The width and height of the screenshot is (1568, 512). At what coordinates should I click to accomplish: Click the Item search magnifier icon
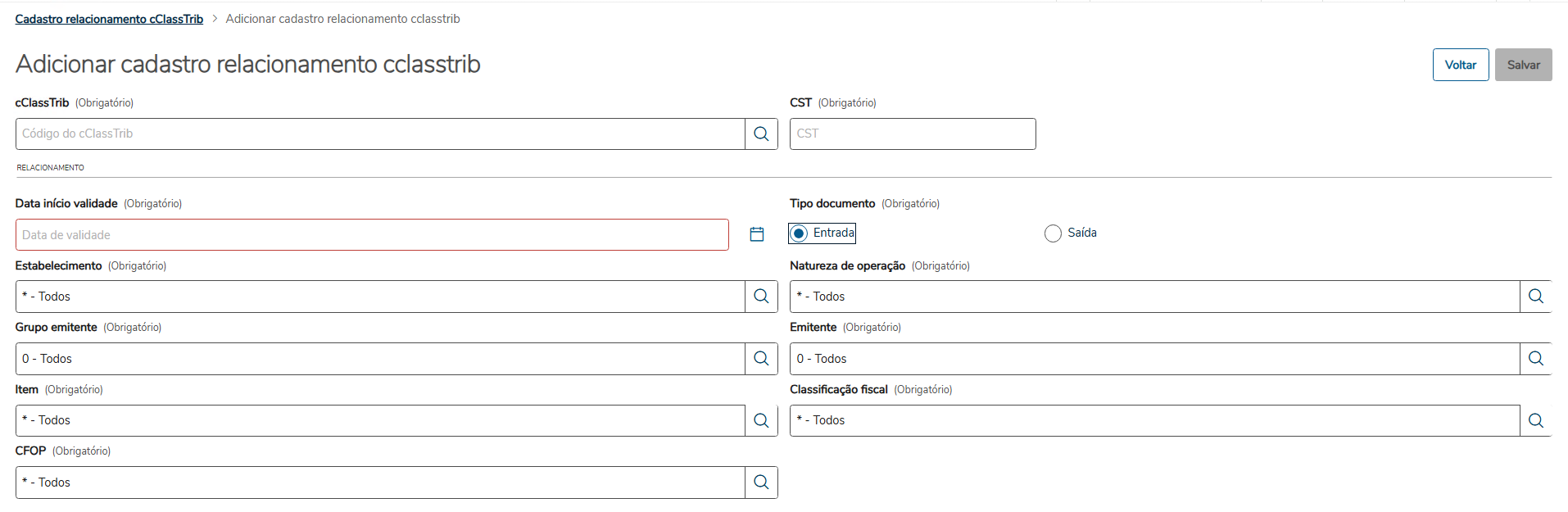761,420
